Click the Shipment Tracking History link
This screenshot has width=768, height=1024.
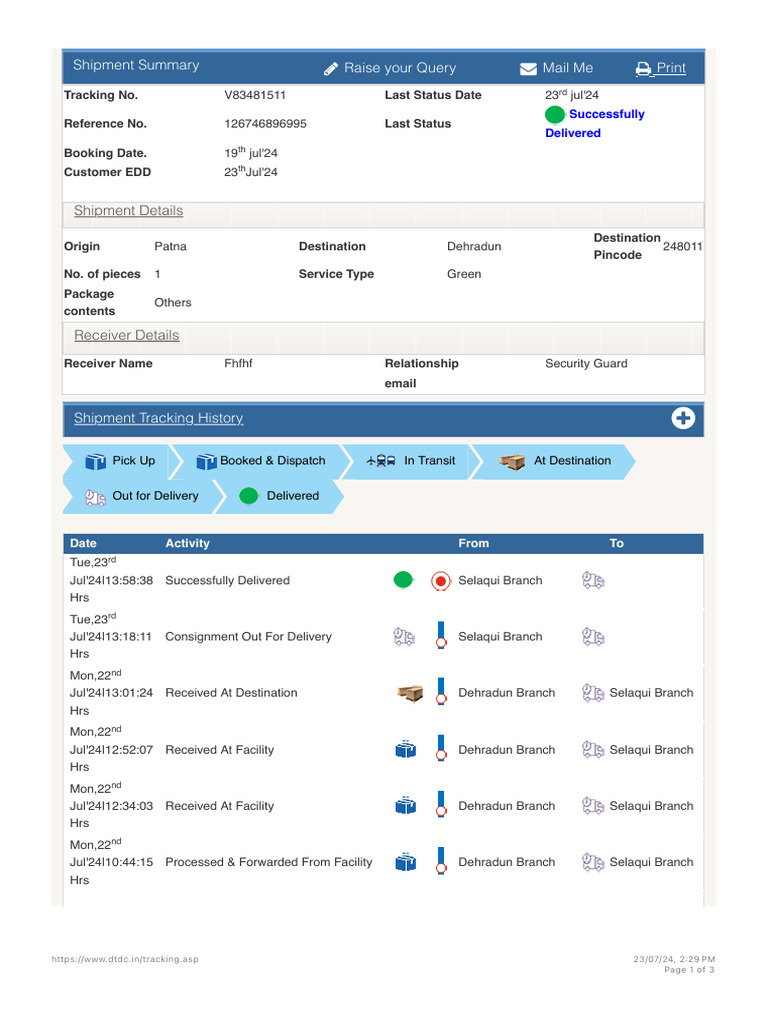(x=158, y=419)
